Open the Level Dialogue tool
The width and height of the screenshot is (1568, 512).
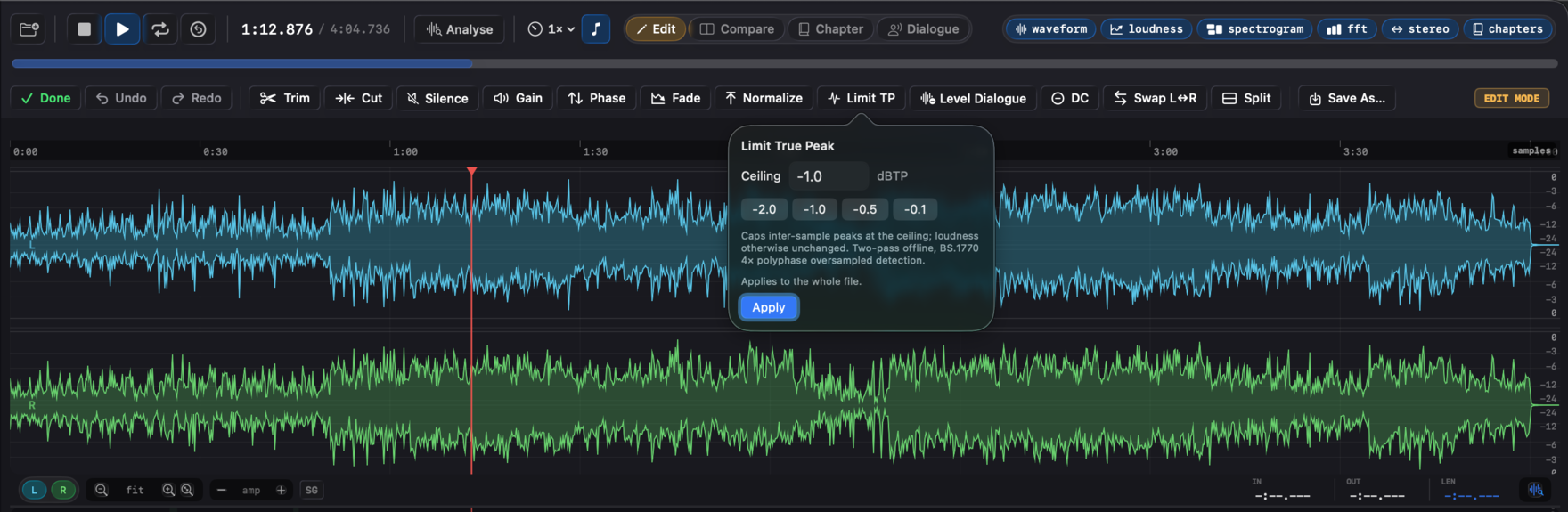click(x=973, y=98)
